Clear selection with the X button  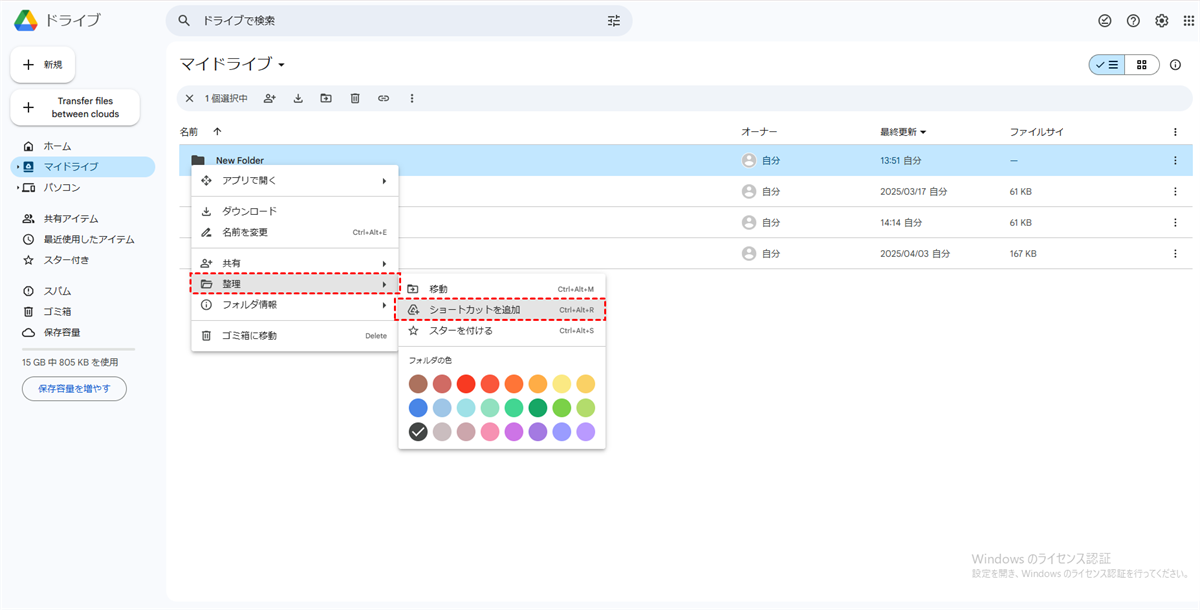click(190, 98)
